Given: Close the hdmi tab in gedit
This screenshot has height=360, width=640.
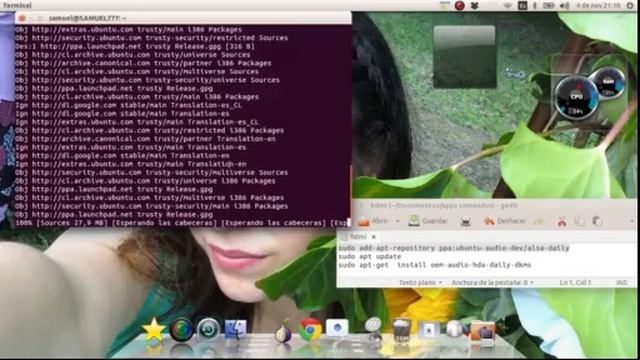Looking at the screenshot, I should [373, 237].
